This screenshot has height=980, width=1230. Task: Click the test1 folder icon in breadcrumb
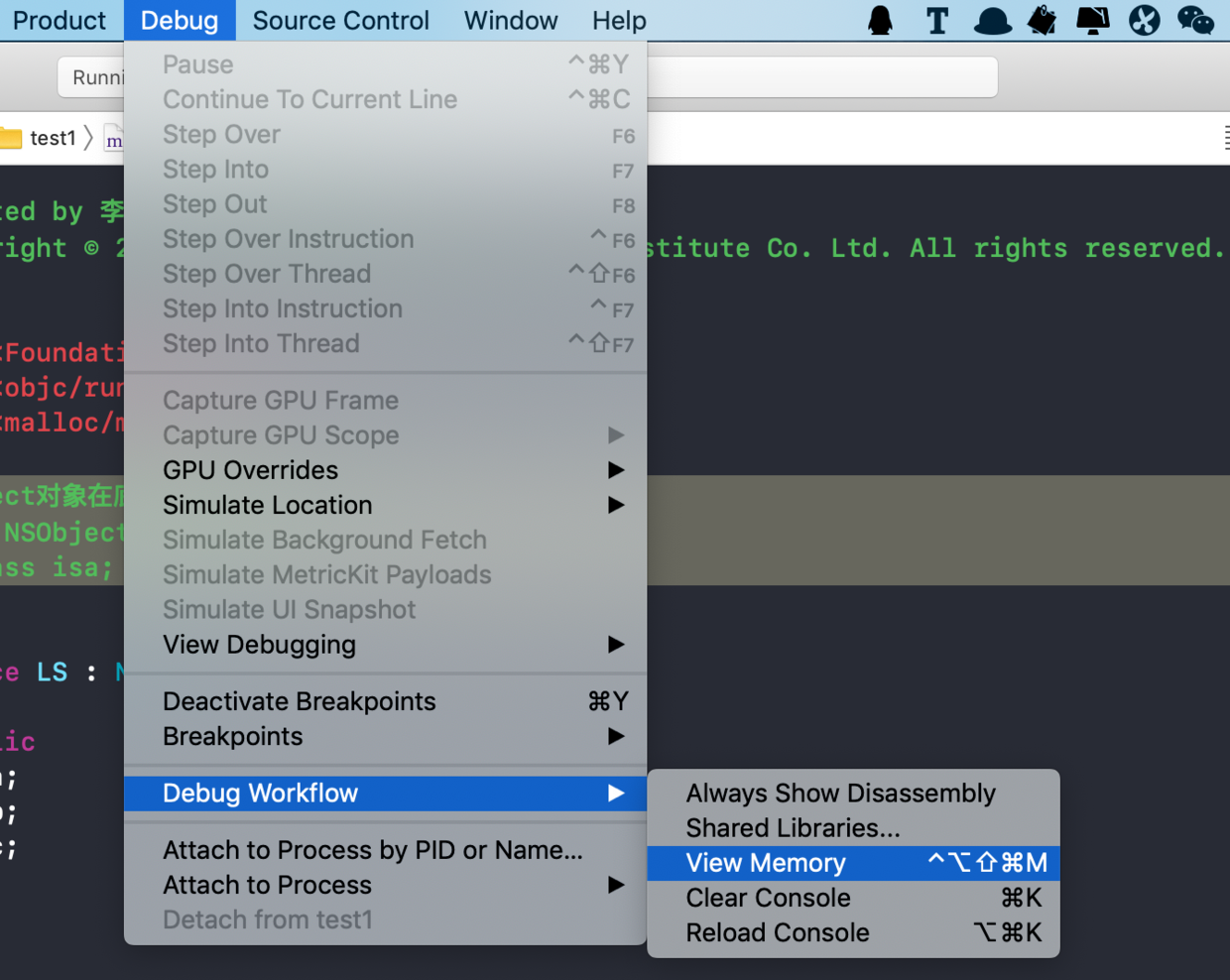tap(11, 138)
